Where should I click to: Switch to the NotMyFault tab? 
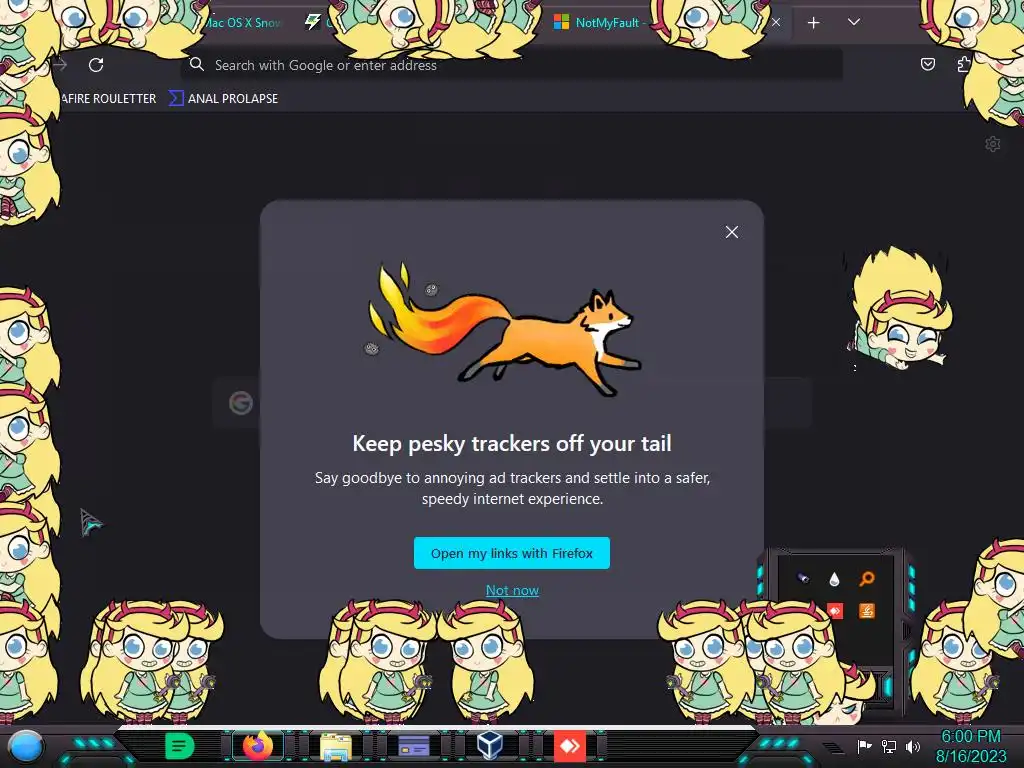point(601,22)
